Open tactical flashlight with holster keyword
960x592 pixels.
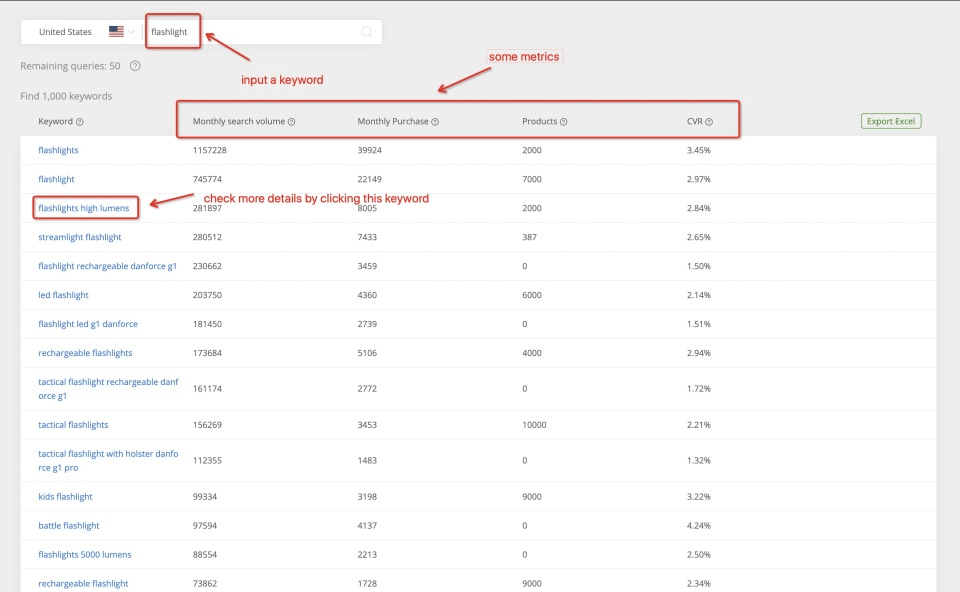pos(108,460)
